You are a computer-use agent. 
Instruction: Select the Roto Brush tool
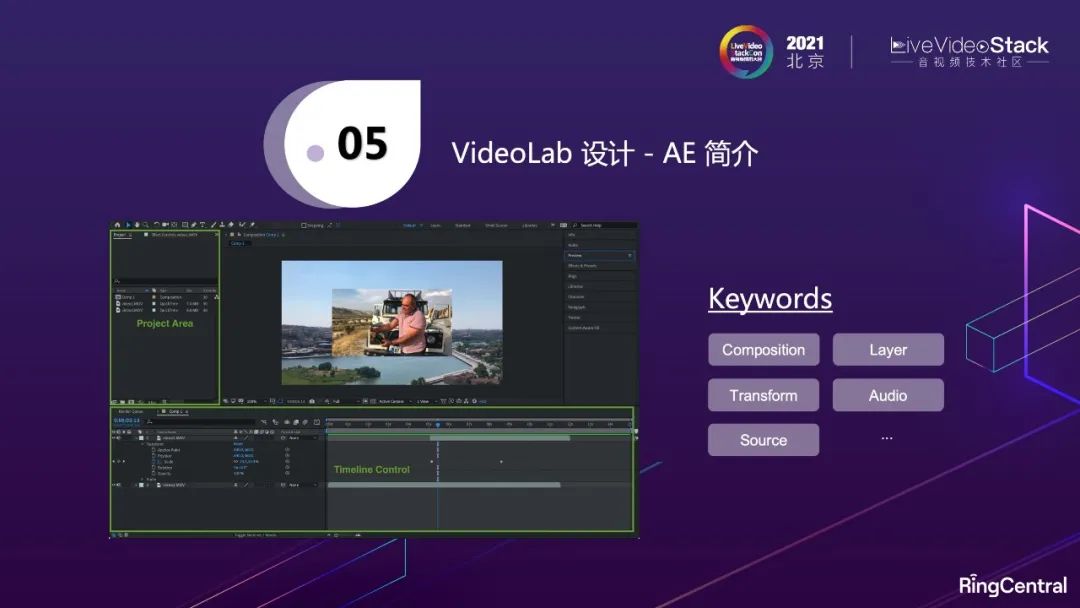pos(241,225)
